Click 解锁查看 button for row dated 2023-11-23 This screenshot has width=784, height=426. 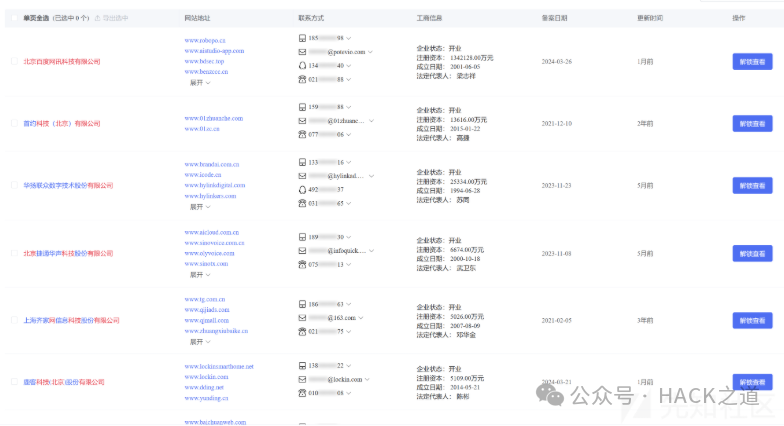[752, 186]
